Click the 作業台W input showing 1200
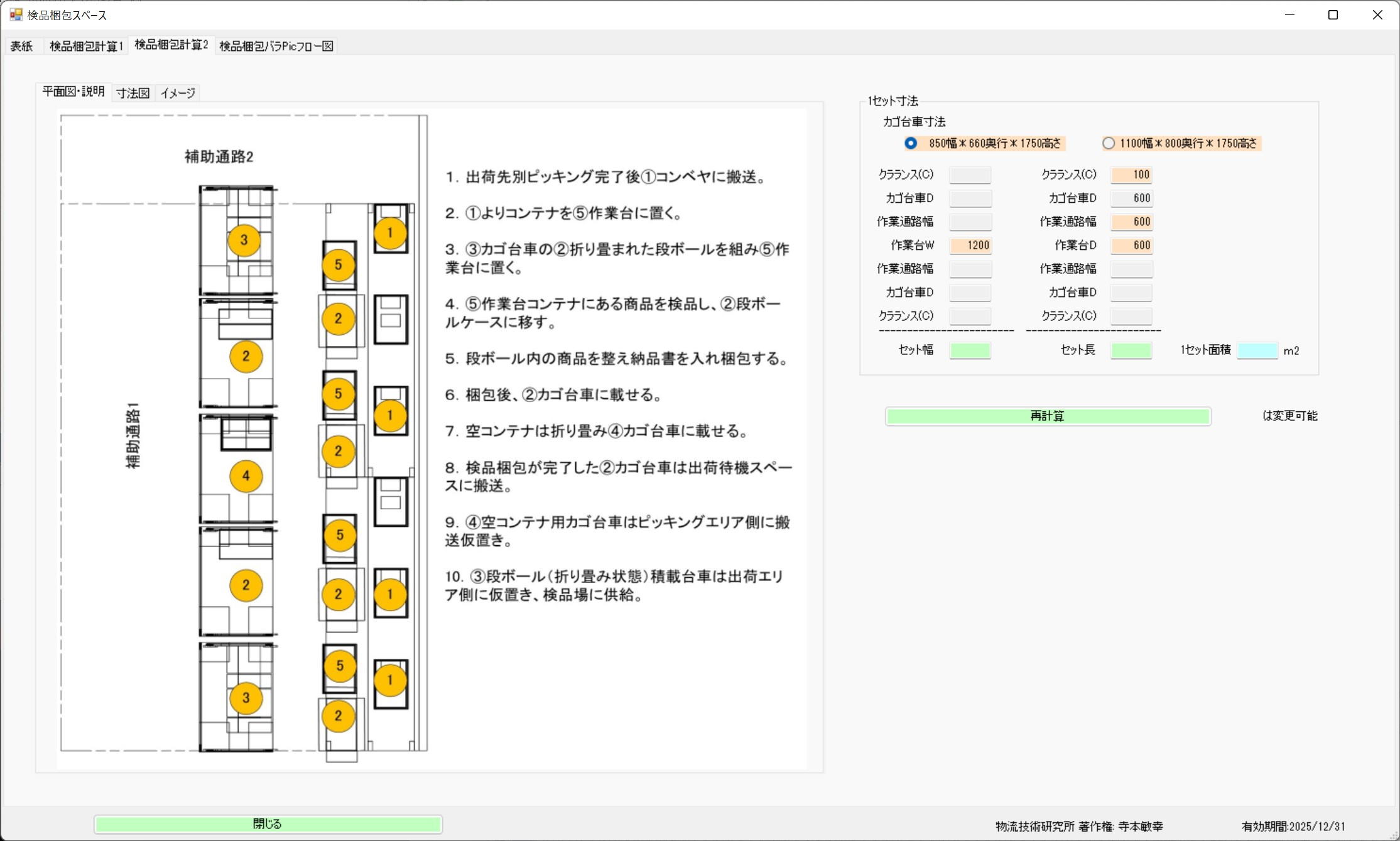 tap(970, 246)
